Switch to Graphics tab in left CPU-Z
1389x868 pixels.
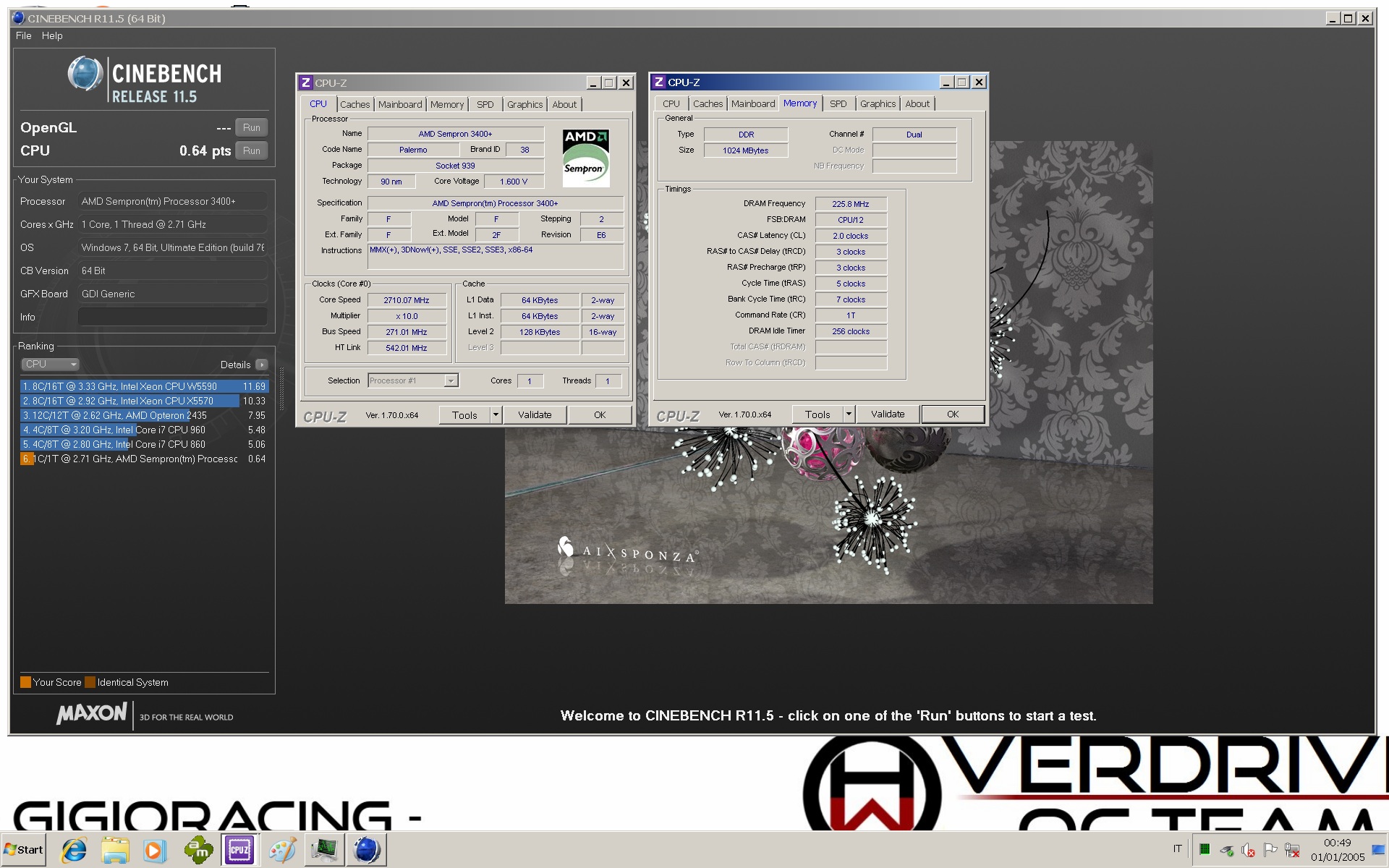[525, 104]
